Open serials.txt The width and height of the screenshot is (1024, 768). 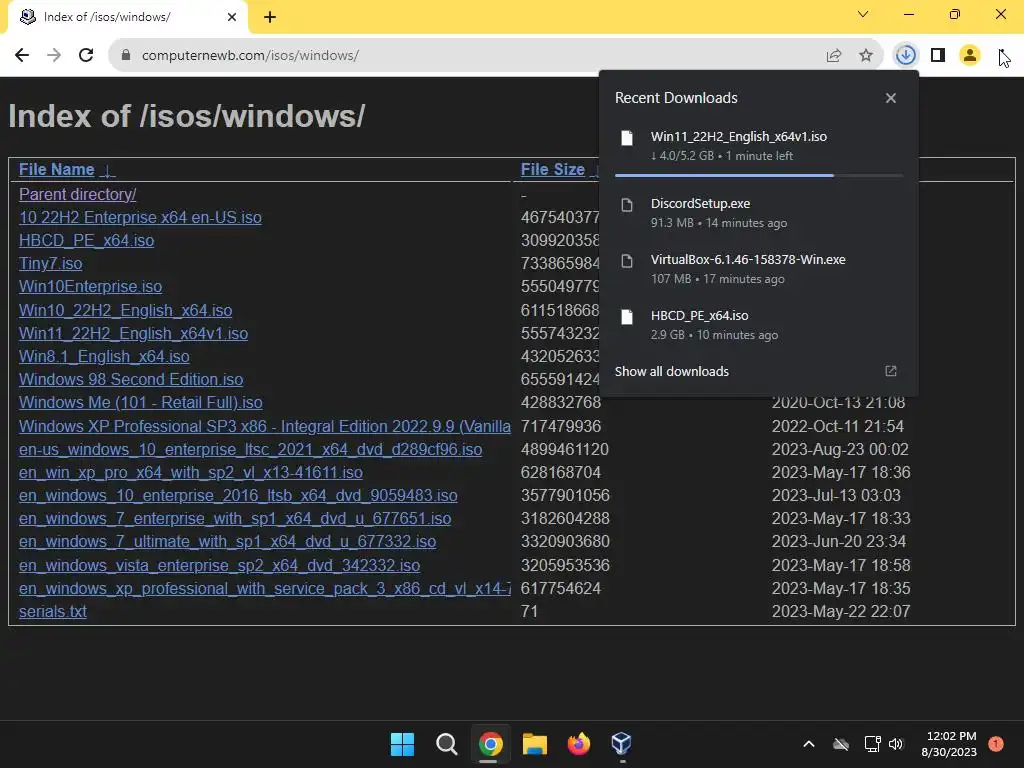[52, 611]
